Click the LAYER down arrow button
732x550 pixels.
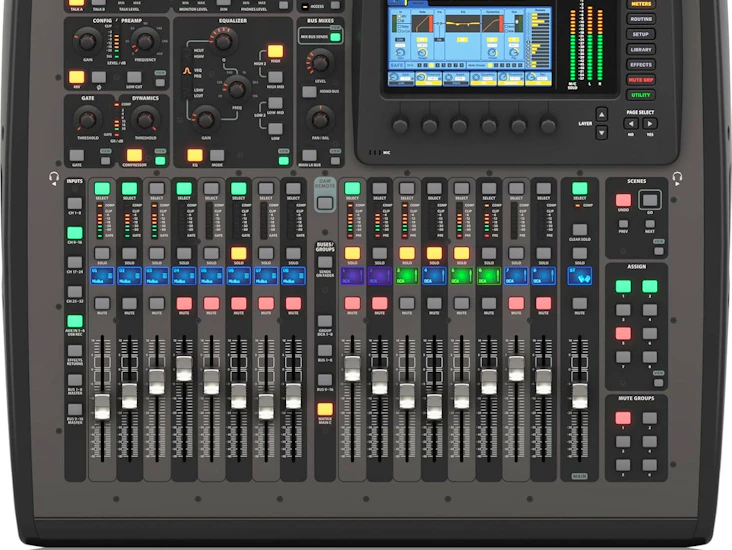pos(602,133)
